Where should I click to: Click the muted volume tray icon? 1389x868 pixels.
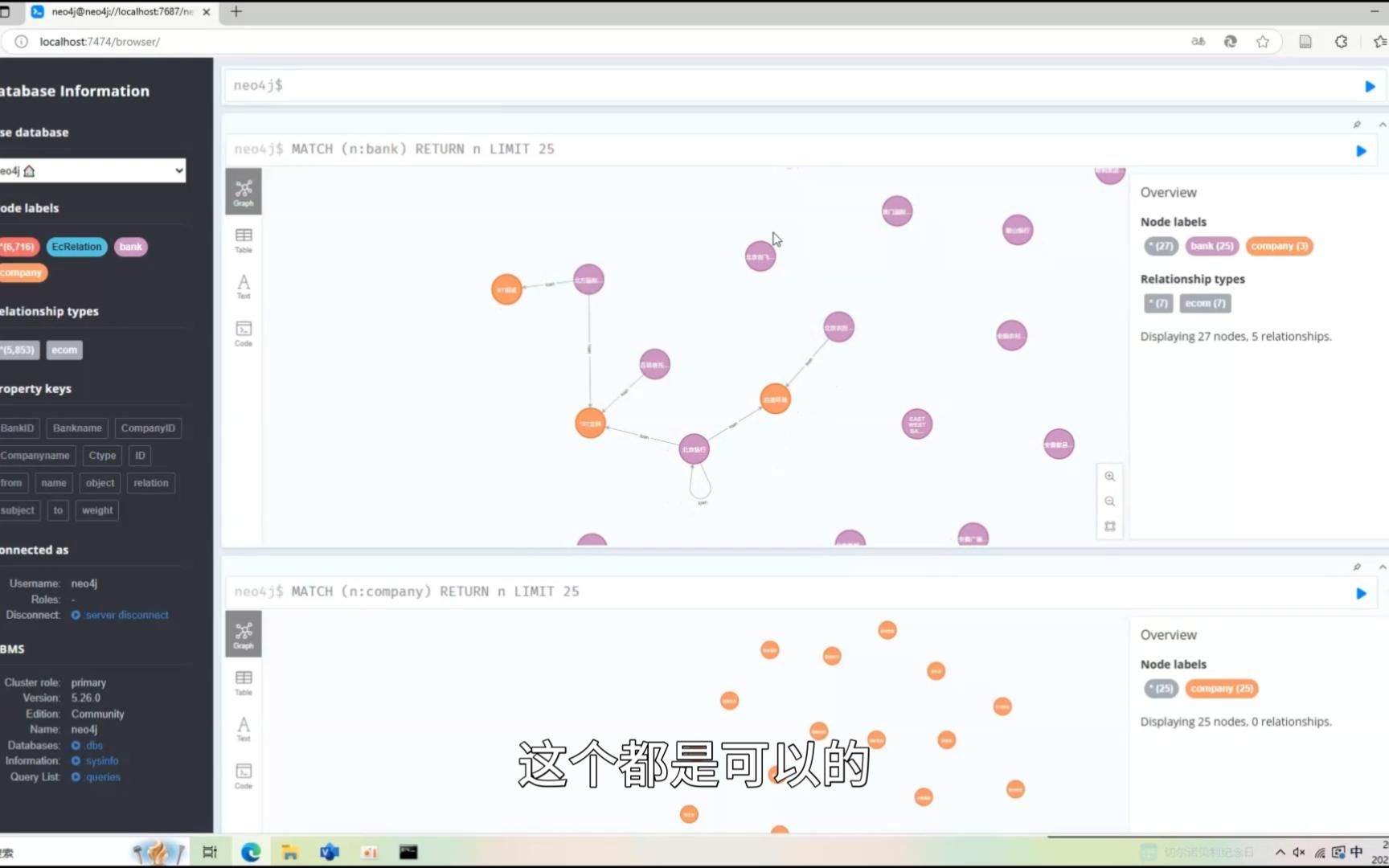(x=1299, y=852)
